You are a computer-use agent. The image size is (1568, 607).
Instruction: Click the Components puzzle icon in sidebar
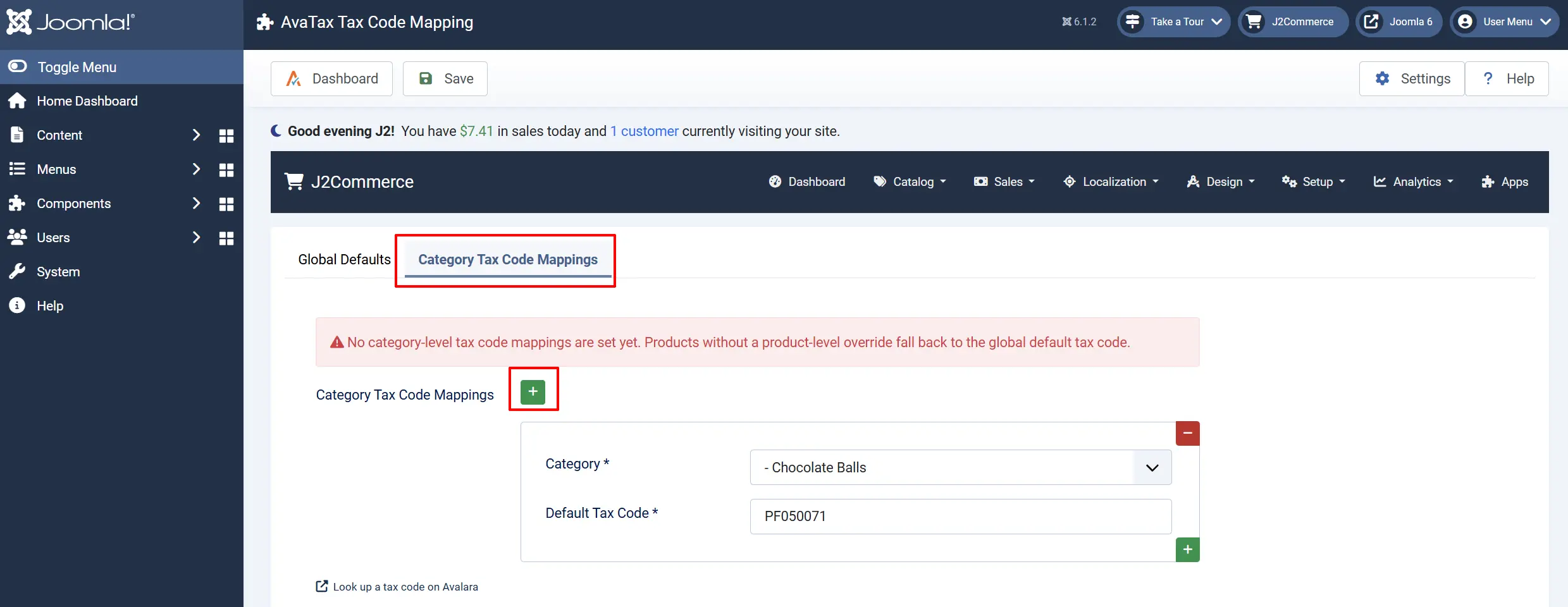(17, 203)
